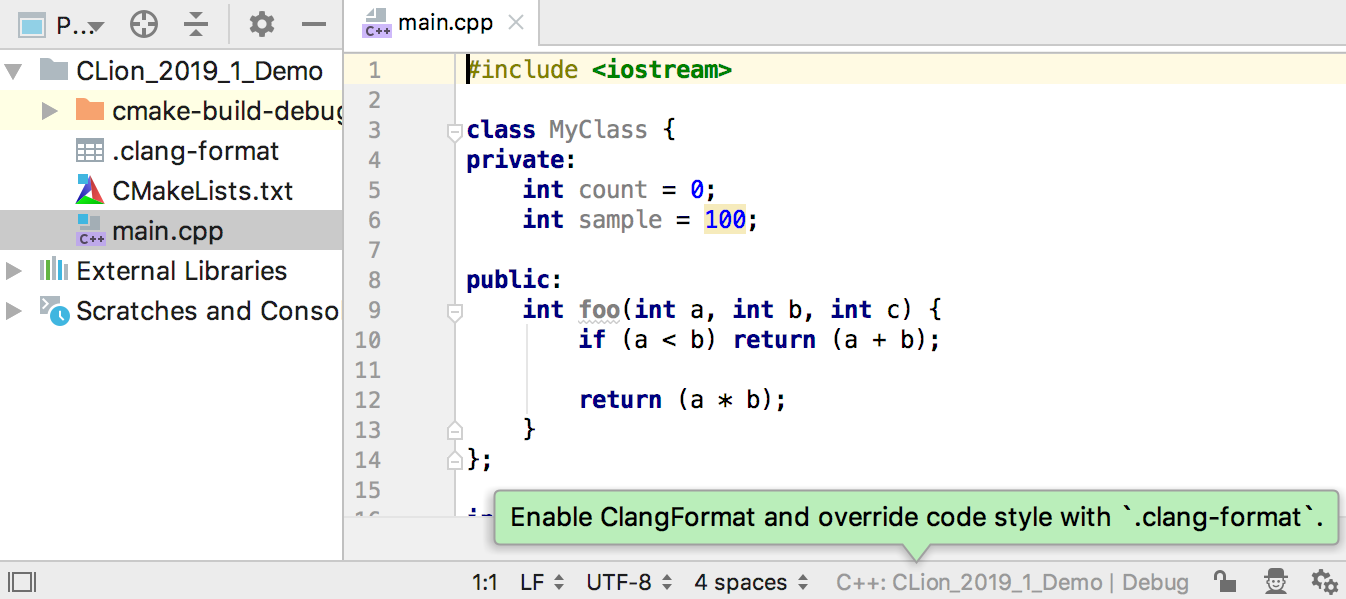This screenshot has height=599, width=1346.
Task: Collapse all nodes in the Project tree
Action: point(196,24)
